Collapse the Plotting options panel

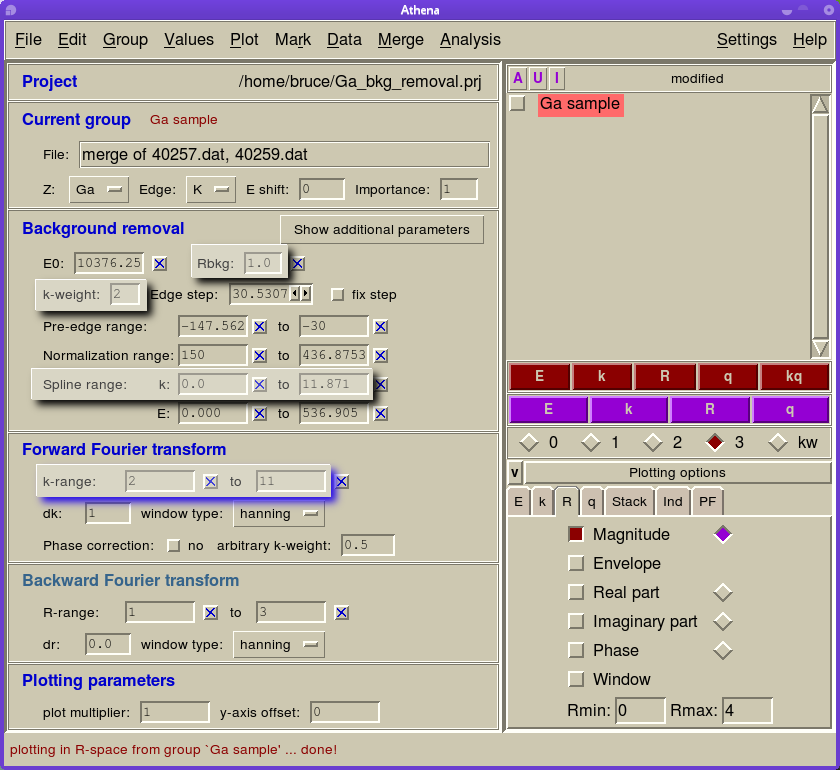coord(515,473)
